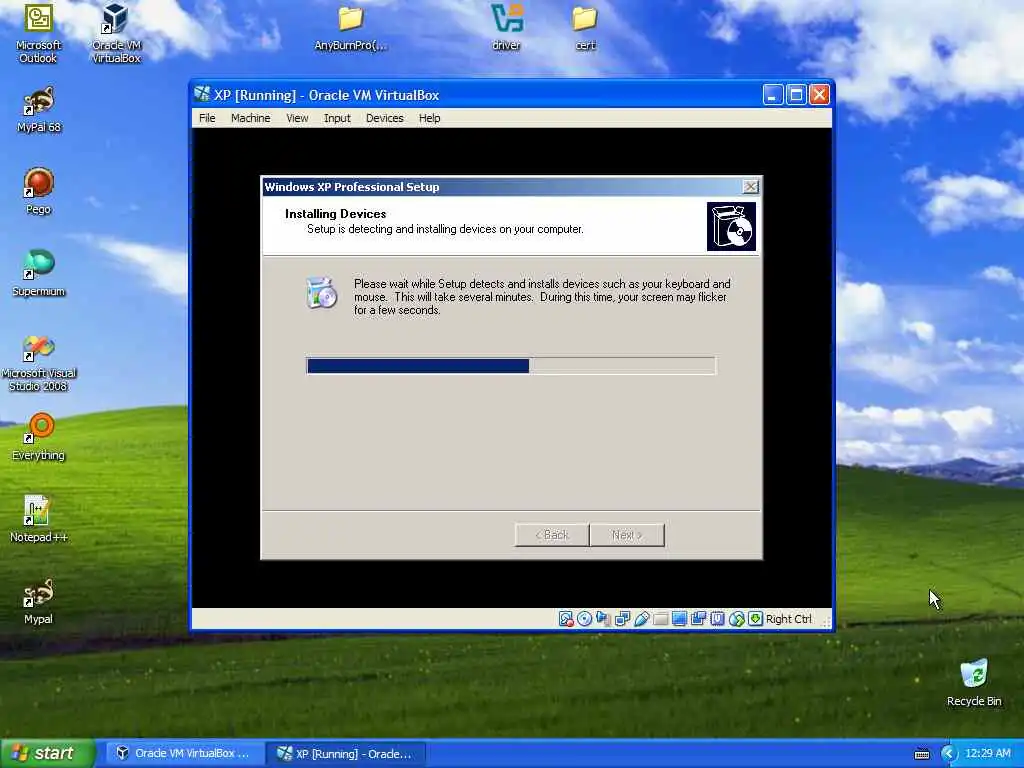The height and width of the screenshot is (768, 1024).
Task: Click the CPU virtualization indicator icon
Action: (x=717, y=618)
